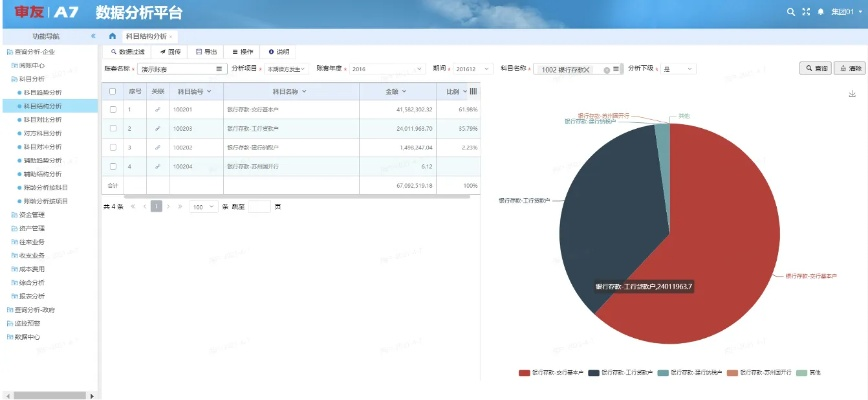Screen dimensions: 868x400
Task: Click the 查询 search button
Action: [815, 69]
